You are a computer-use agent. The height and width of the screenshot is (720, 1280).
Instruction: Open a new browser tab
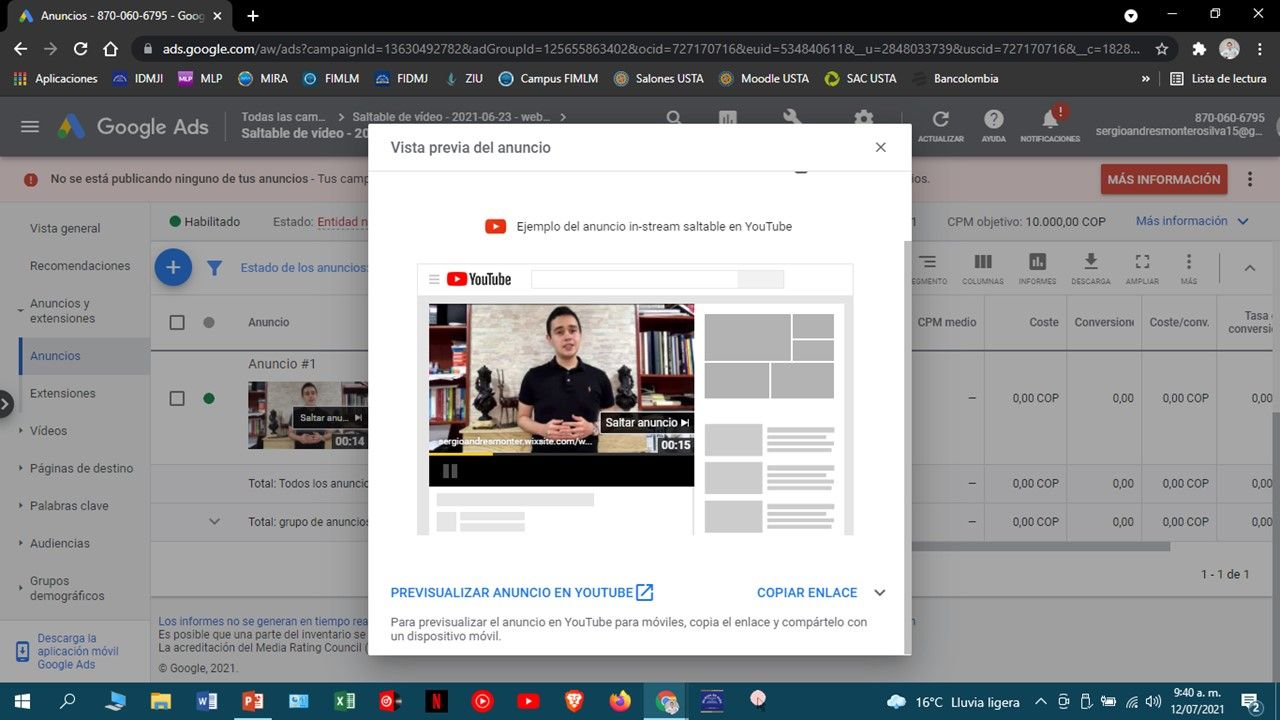point(253,16)
